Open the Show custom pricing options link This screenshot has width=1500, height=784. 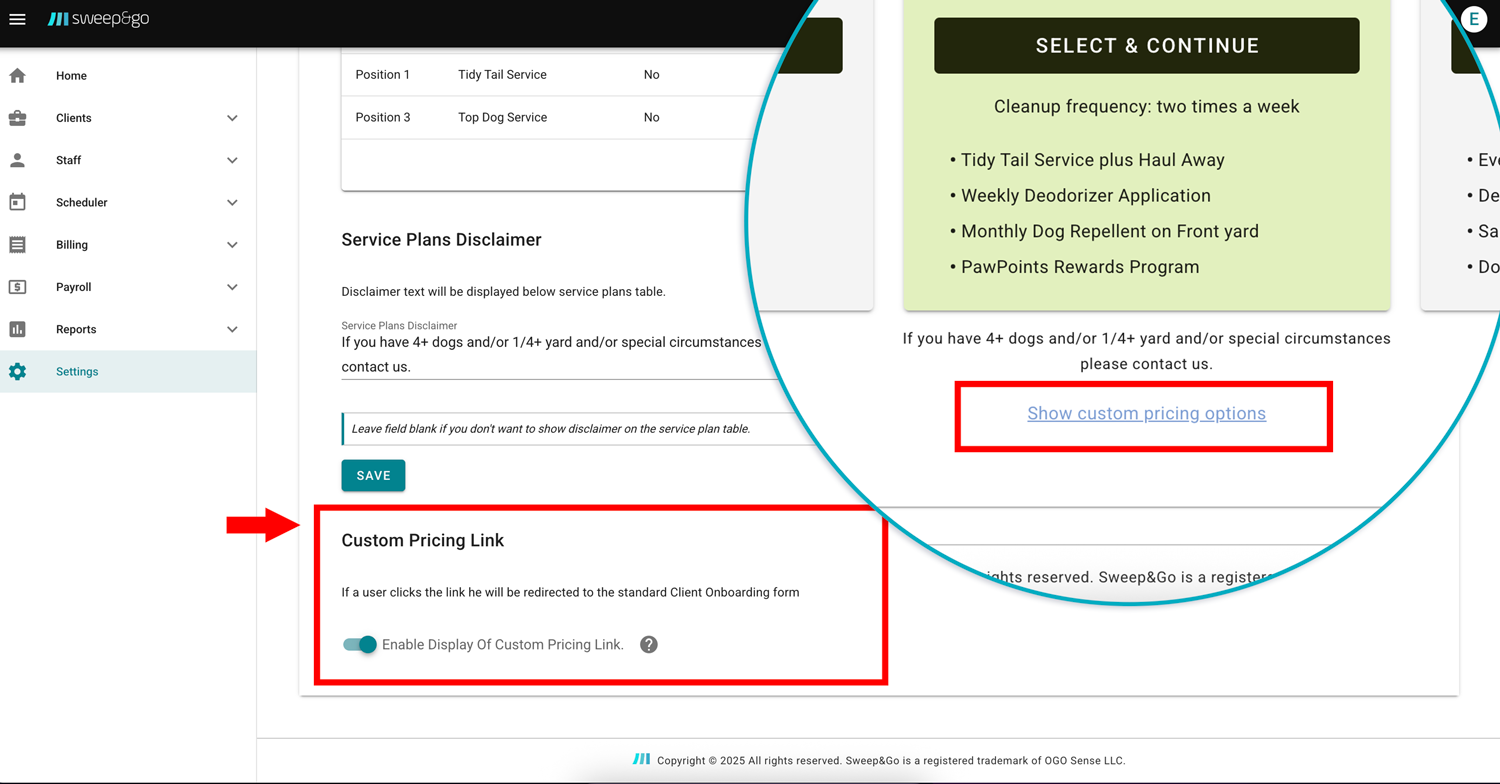(1146, 413)
